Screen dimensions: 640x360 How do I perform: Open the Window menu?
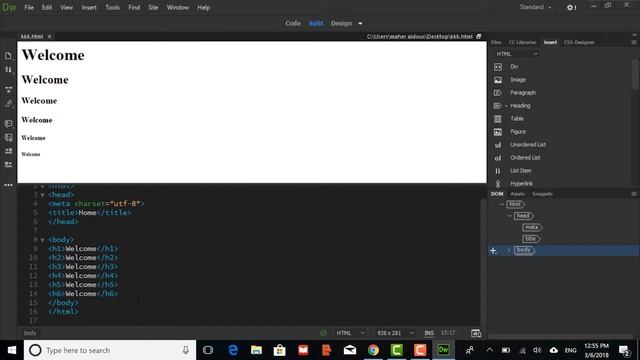click(x=178, y=7)
